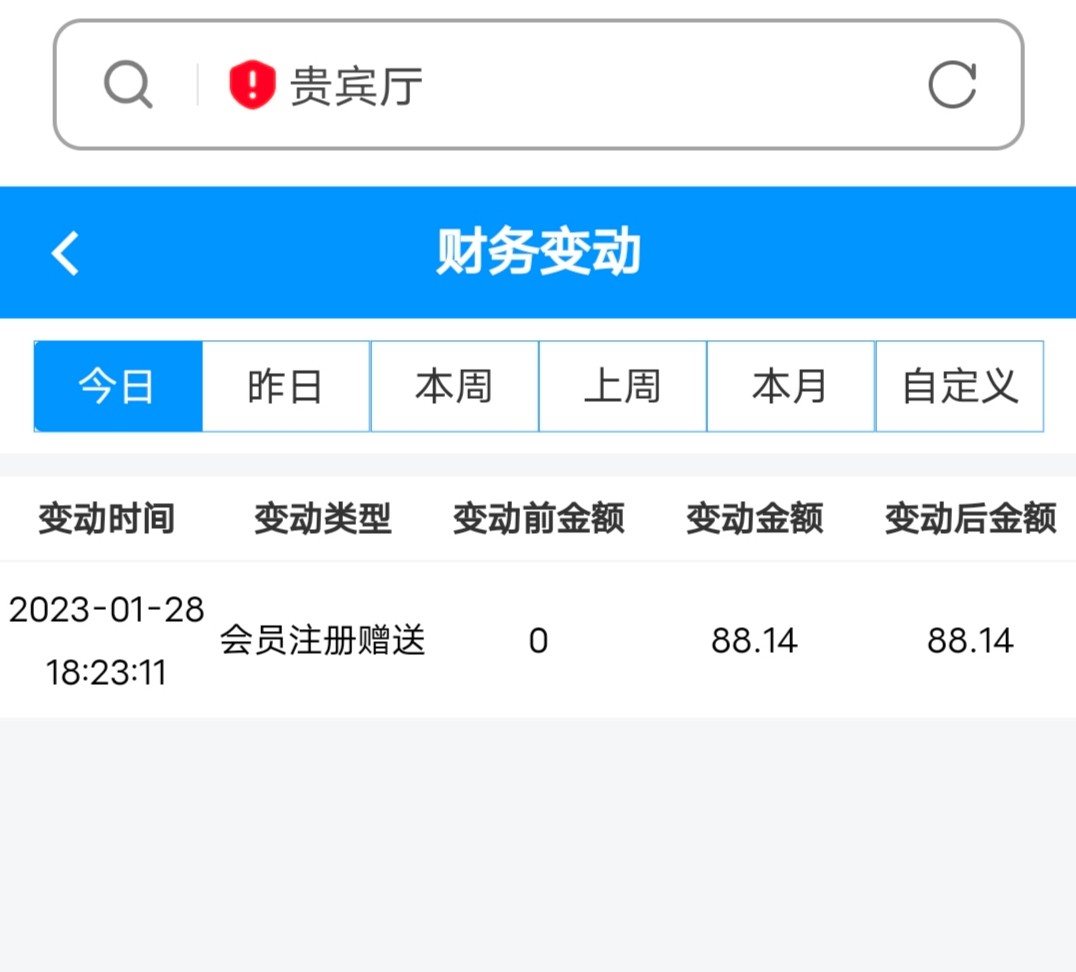Image resolution: width=1076 pixels, height=972 pixels.
Task: Tap the search magnifier icon in address bar
Action: tap(128, 85)
